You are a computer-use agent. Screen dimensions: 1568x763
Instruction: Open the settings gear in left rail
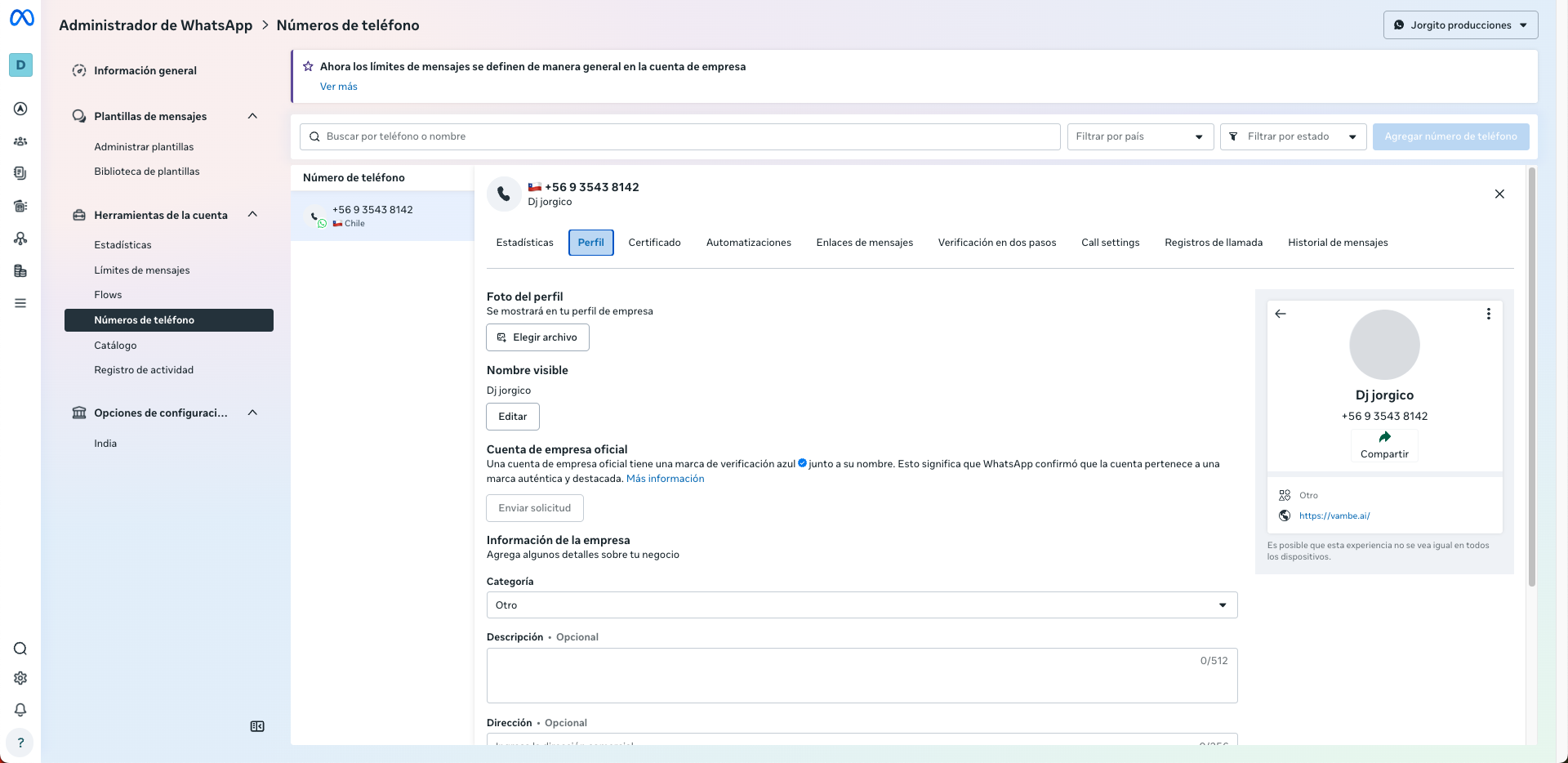click(x=20, y=678)
